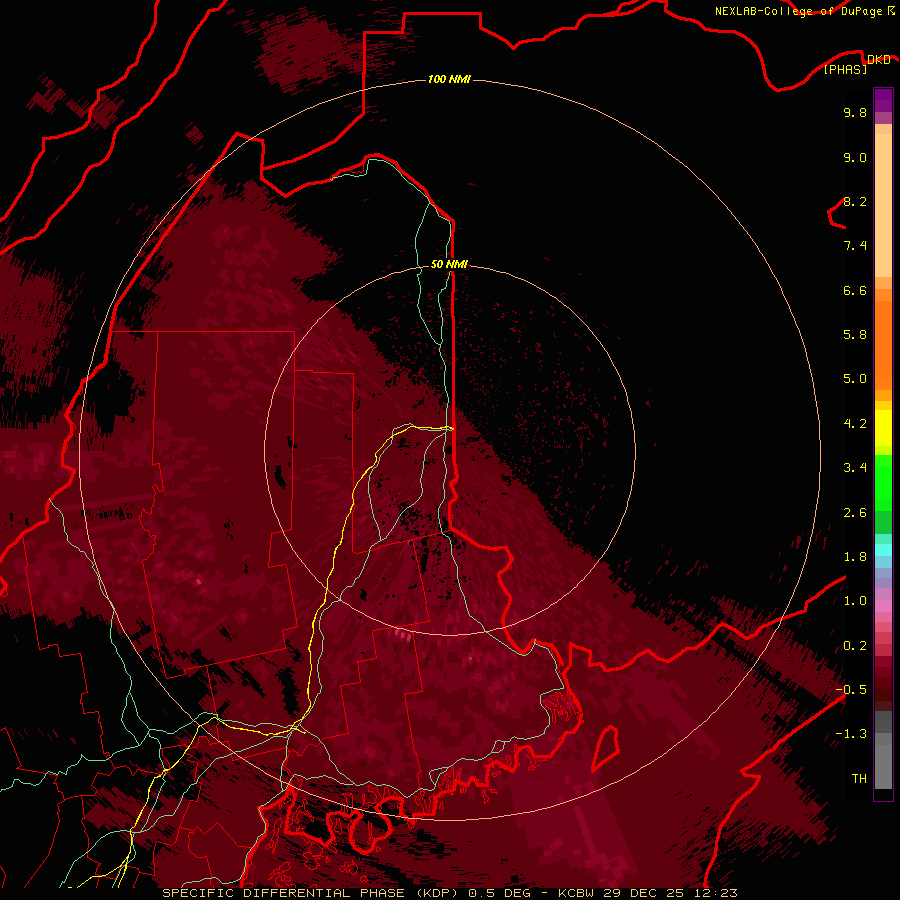This screenshot has width=900, height=900.
Task: Click the [PHAS] unit label
Action: point(845,69)
